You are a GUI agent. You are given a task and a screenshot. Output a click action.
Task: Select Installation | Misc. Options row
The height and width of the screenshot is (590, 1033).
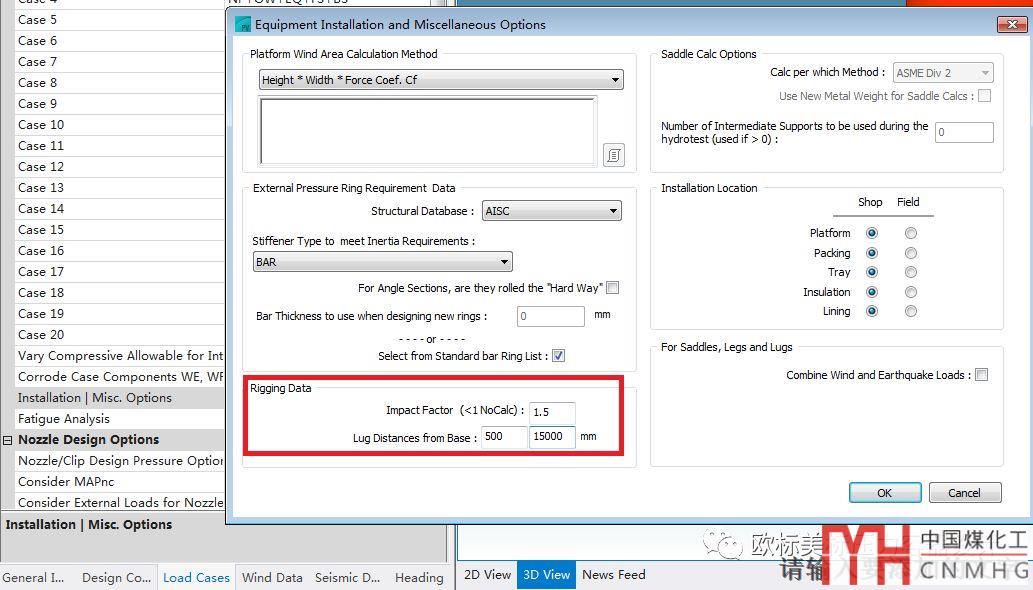[119, 398]
